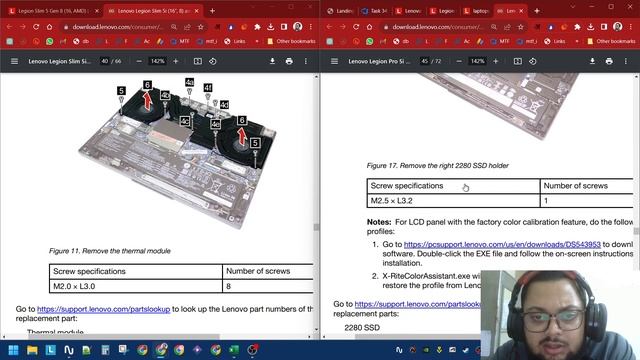The height and width of the screenshot is (360, 640).
Task: Open pcsupport downloads DS543953 link
Action: 502,244
